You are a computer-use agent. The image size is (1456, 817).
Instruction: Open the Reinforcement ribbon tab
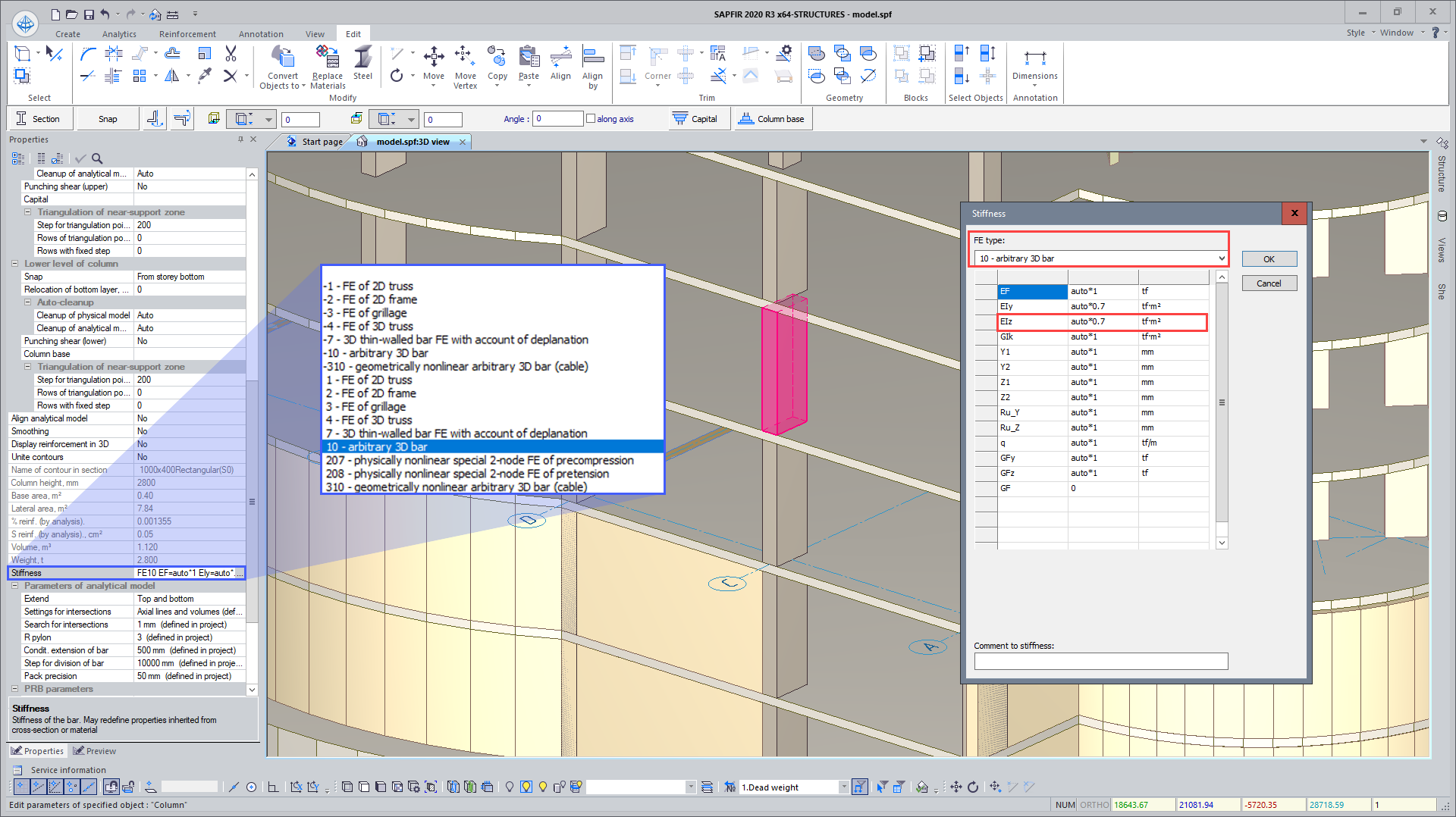pyautogui.click(x=187, y=34)
